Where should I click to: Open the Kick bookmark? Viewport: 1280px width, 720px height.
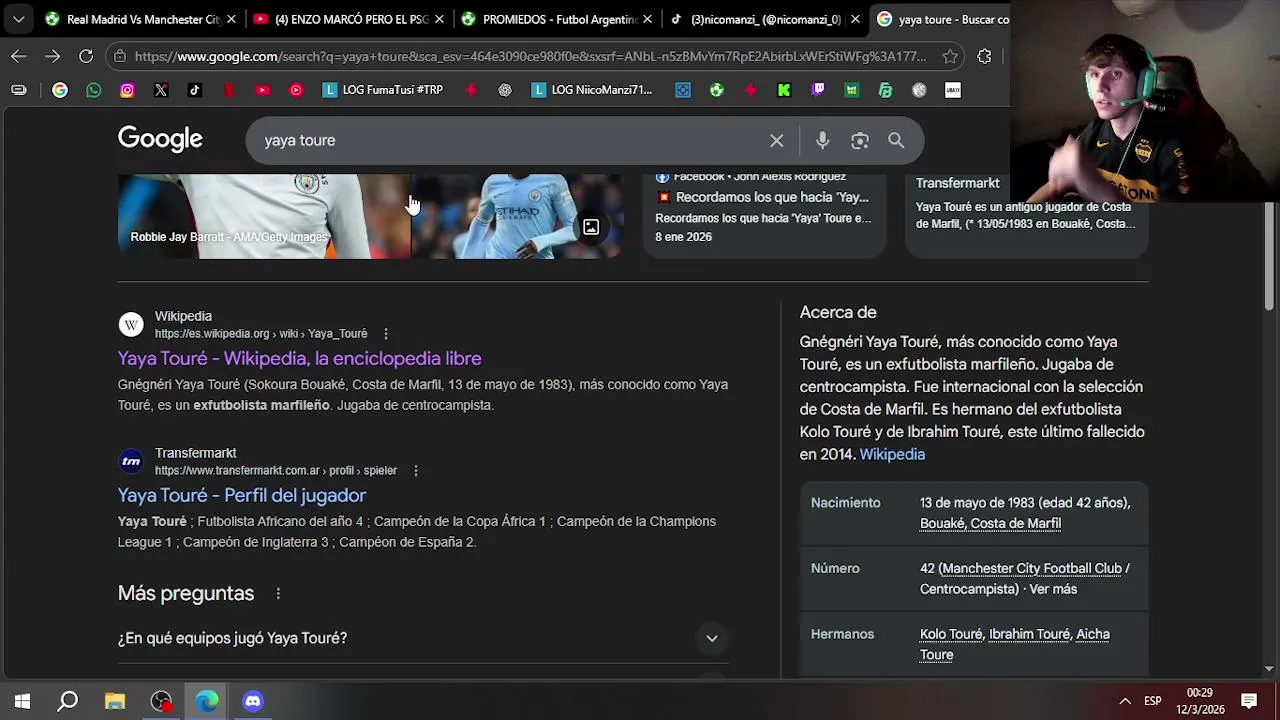[784, 90]
